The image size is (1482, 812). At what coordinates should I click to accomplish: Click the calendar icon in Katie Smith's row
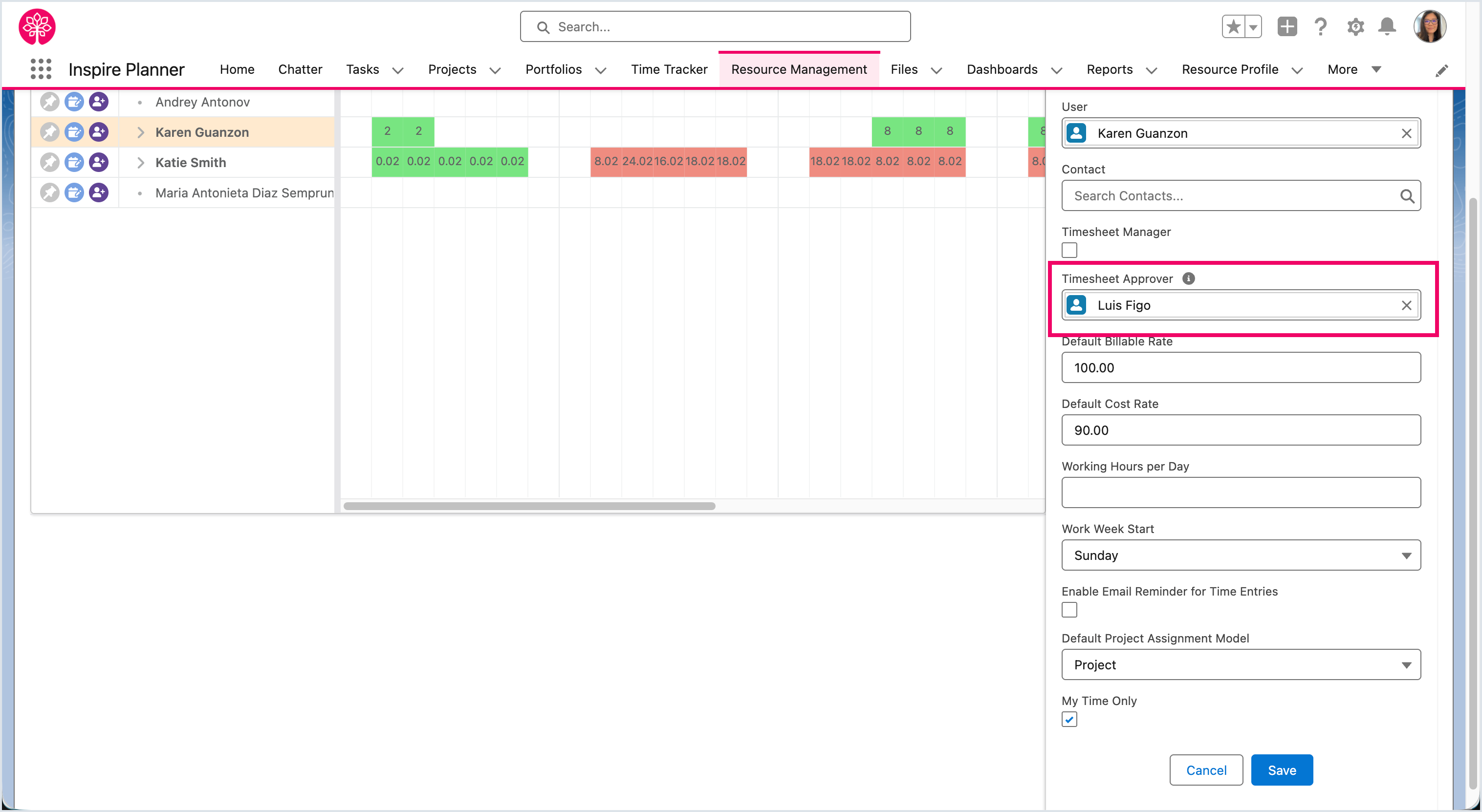pyautogui.click(x=74, y=163)
